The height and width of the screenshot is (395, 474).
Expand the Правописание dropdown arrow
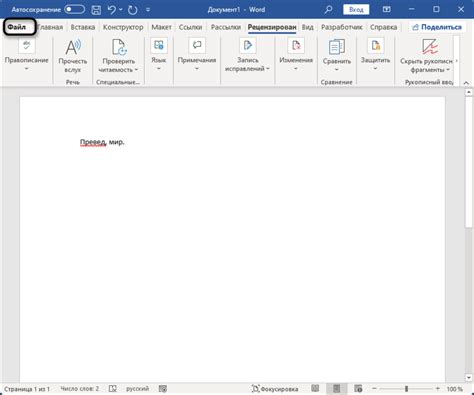[x=27, y=69]
